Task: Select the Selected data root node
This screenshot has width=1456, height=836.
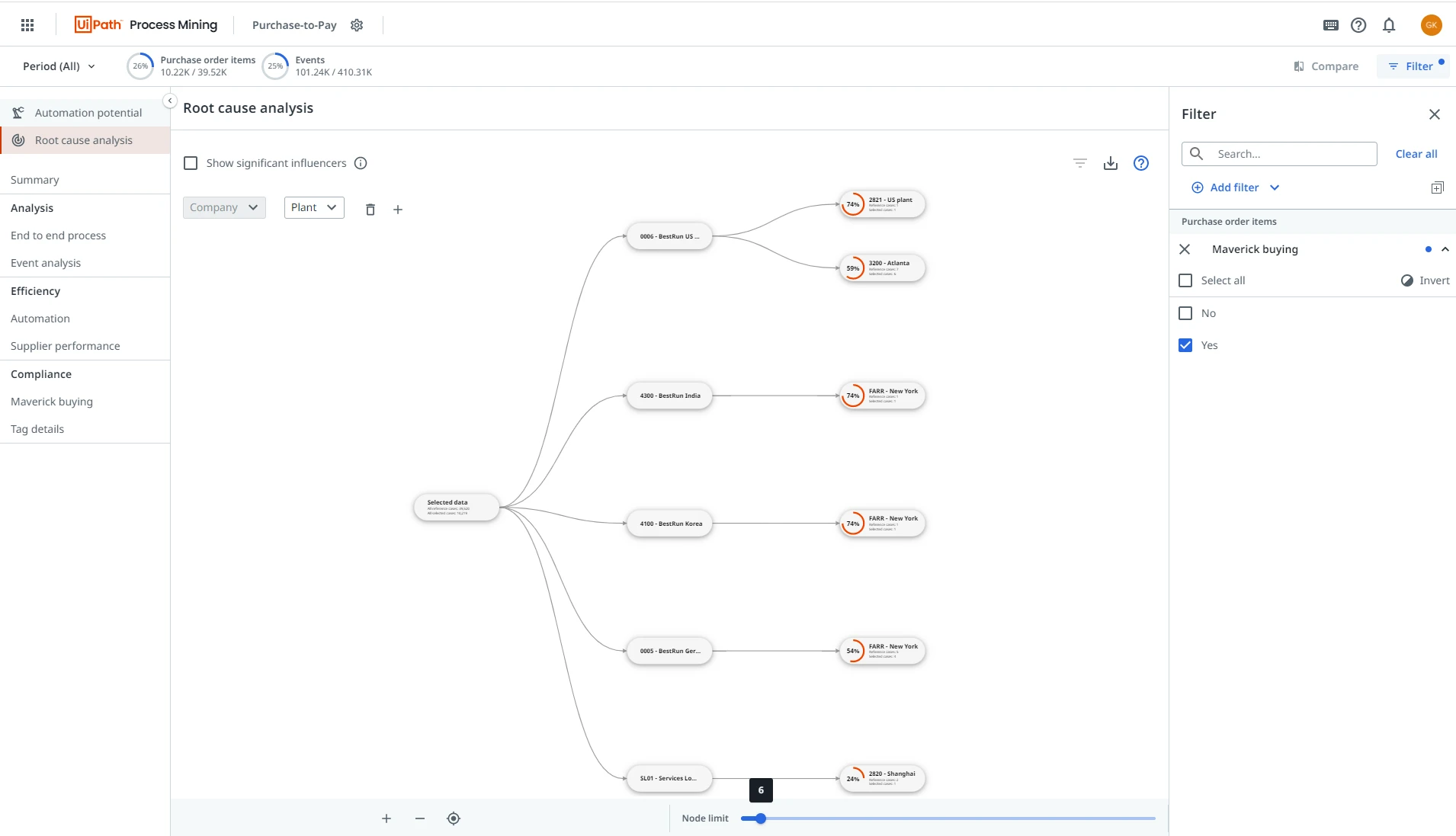Action: [456, 507]
